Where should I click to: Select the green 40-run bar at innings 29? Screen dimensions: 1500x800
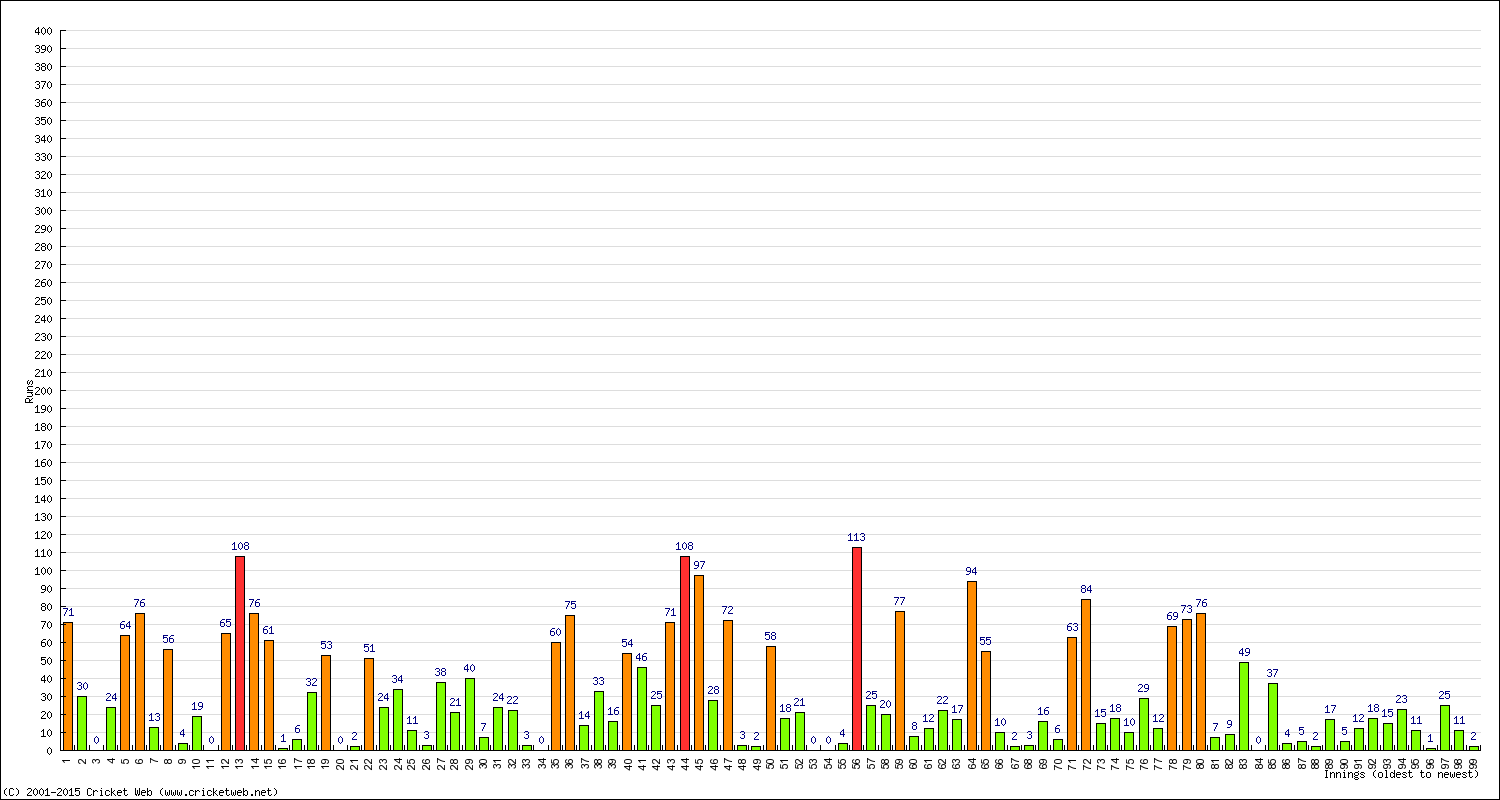[470, 714]
